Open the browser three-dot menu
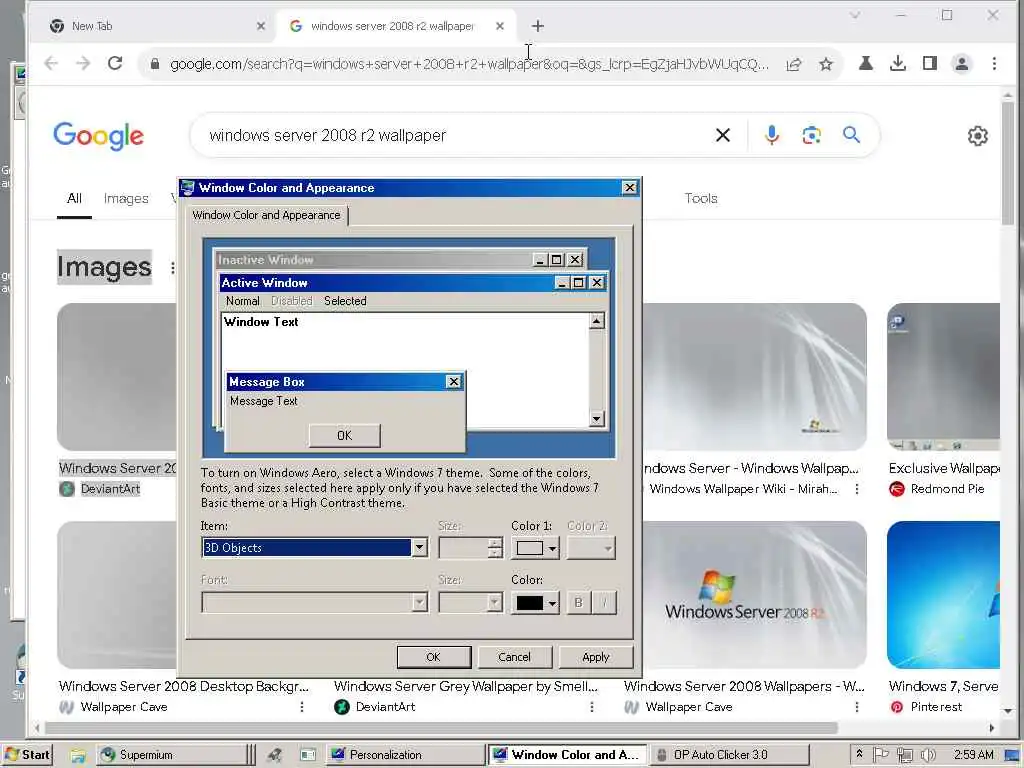This screenshot has width=1024, height=768. click(995, 63)
